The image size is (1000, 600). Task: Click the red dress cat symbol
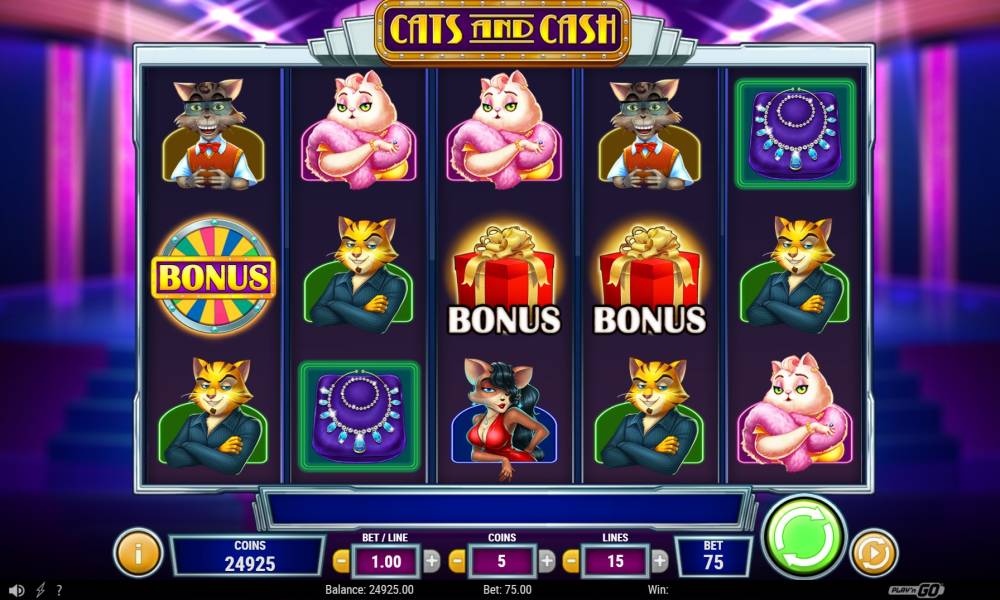tap(504, 418)
